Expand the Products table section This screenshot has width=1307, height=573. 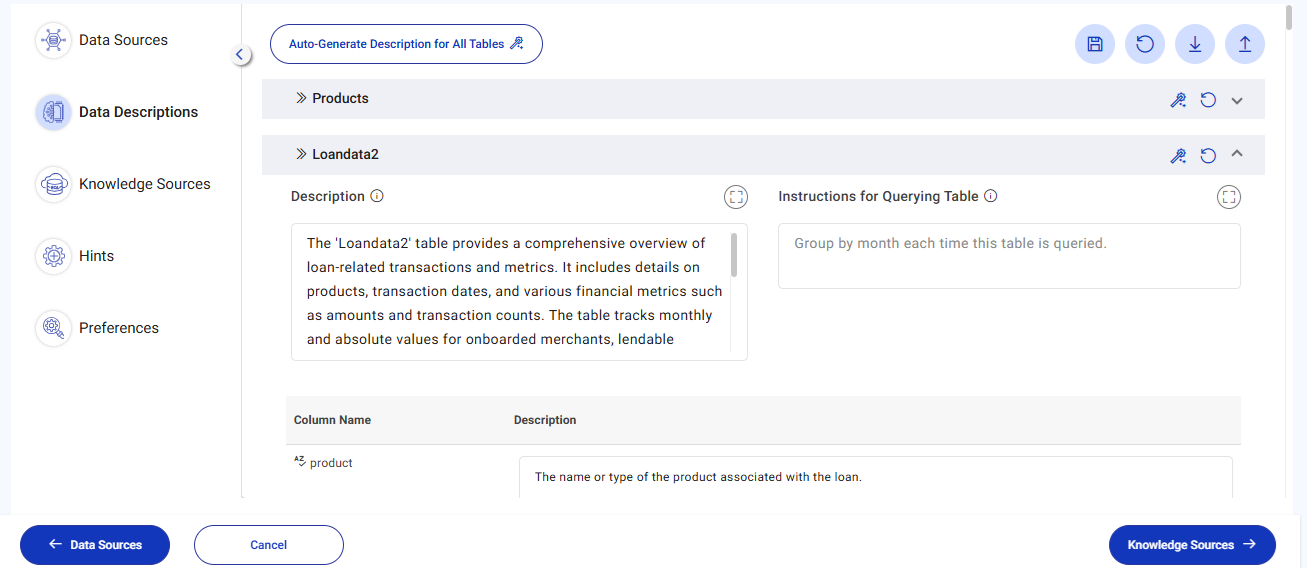(x=1237, y=100)
